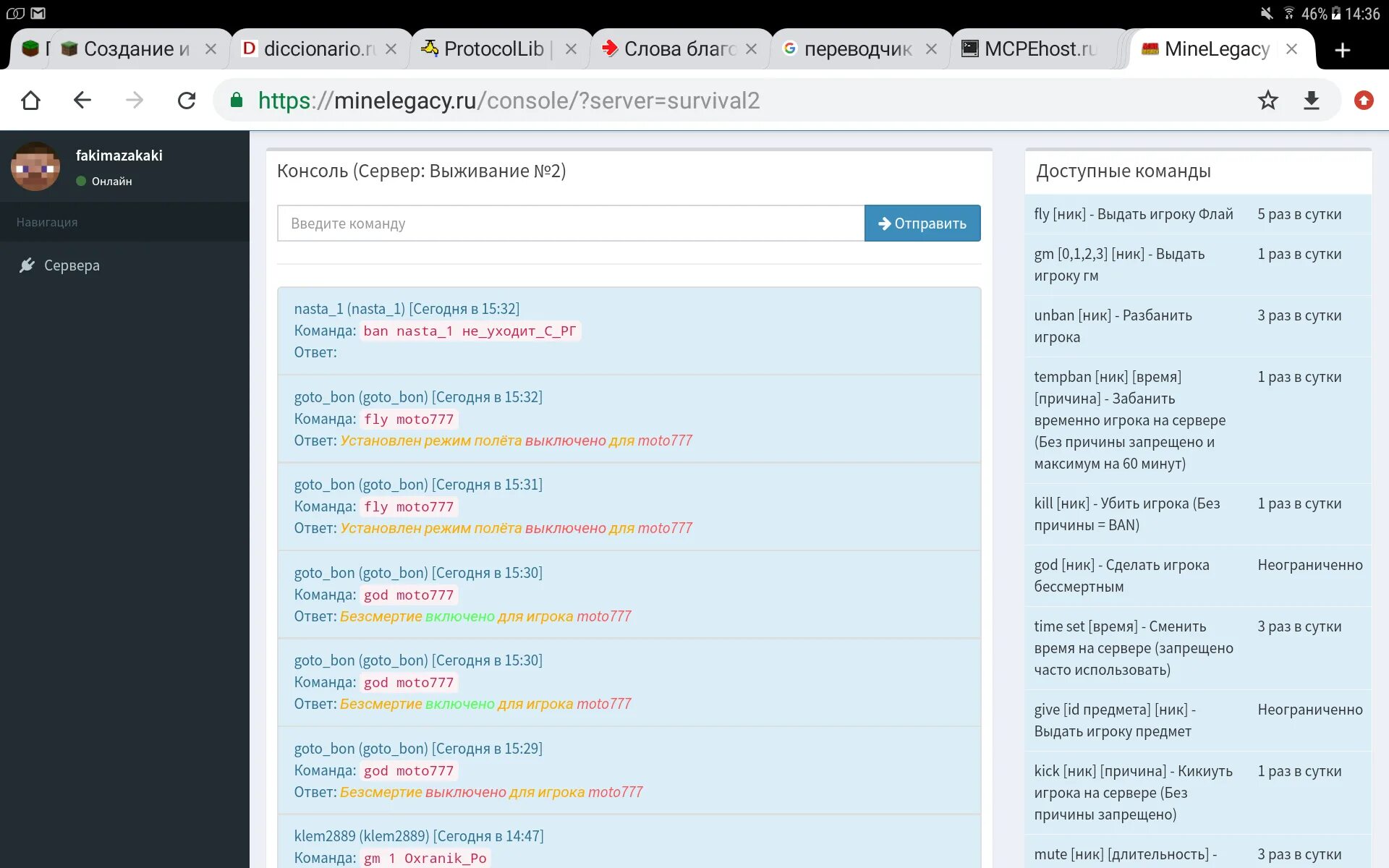Focus the 'Введите команду' input field
This screenshot has width=1389, height=868.
click(x=571, y=223)
